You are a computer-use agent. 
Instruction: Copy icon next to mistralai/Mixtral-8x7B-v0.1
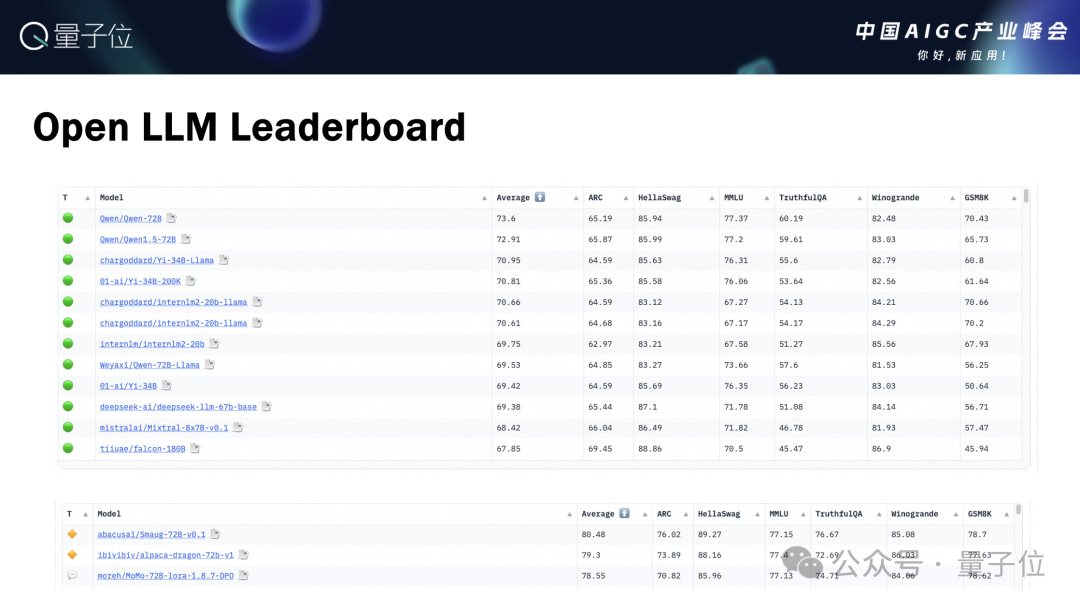point(238,427)
